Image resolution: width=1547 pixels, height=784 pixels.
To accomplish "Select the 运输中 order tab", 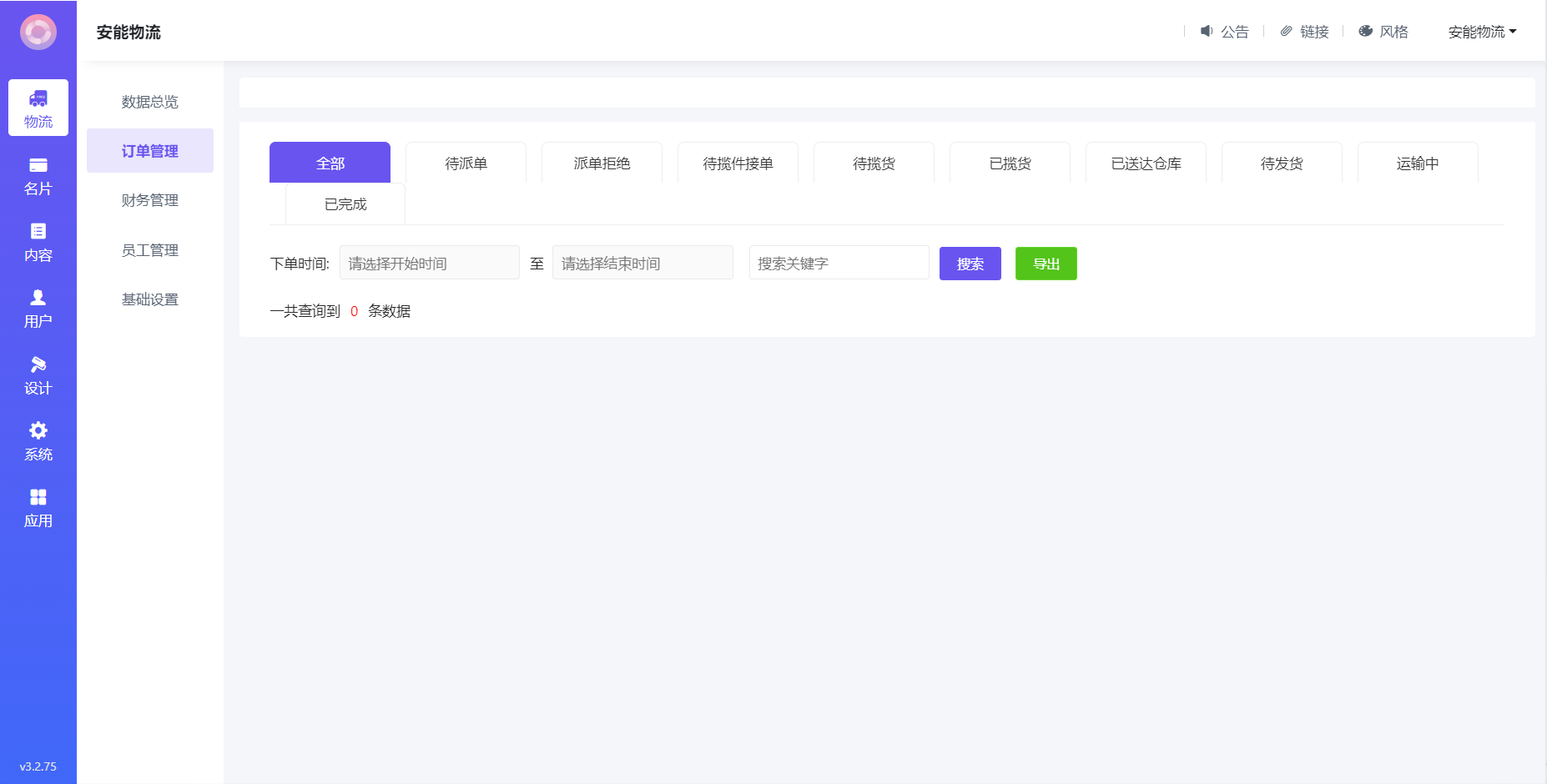I will point(1418,163).
